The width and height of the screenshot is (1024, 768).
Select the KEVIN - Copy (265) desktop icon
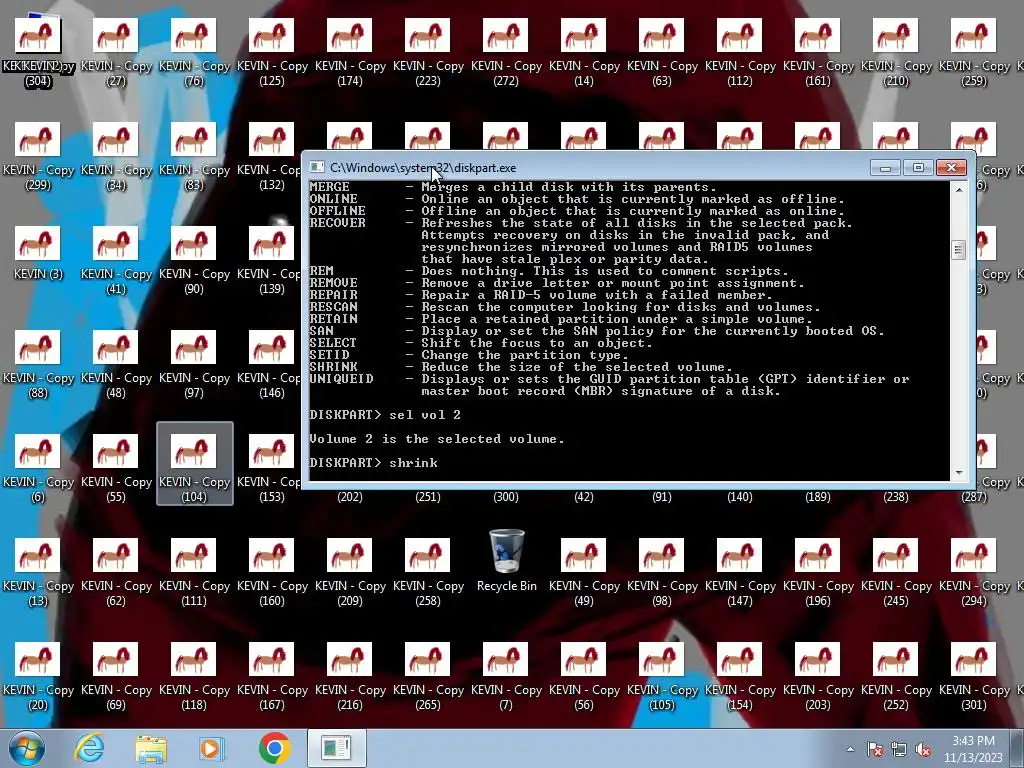[x=428, y=675]
